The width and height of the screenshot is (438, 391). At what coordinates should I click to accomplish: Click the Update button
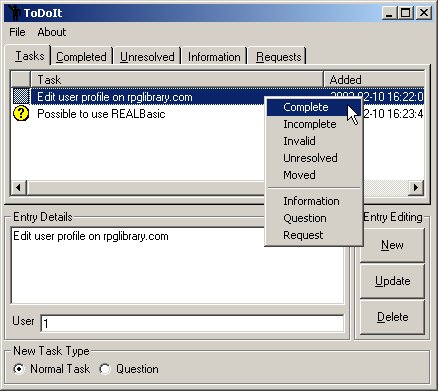(x=392, y=281)
